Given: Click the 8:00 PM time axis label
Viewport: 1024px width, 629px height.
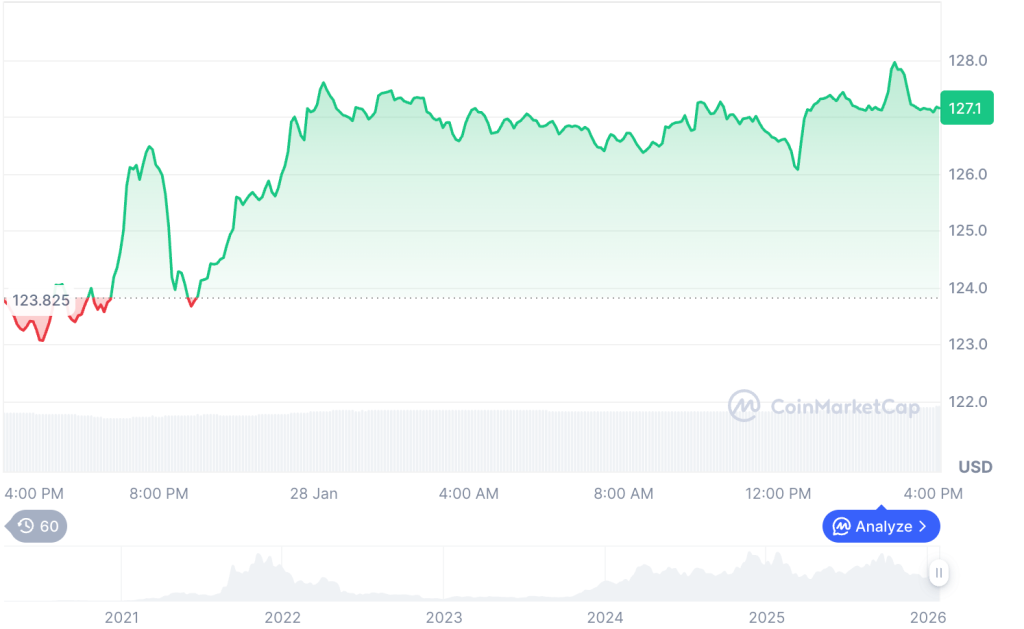Looking at the screenshot, I should (x=160, y=494).
